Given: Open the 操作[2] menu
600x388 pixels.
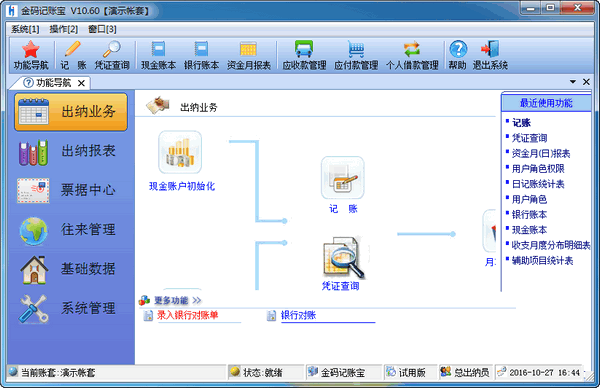Looking at the screenshot, I should point(64,29).
